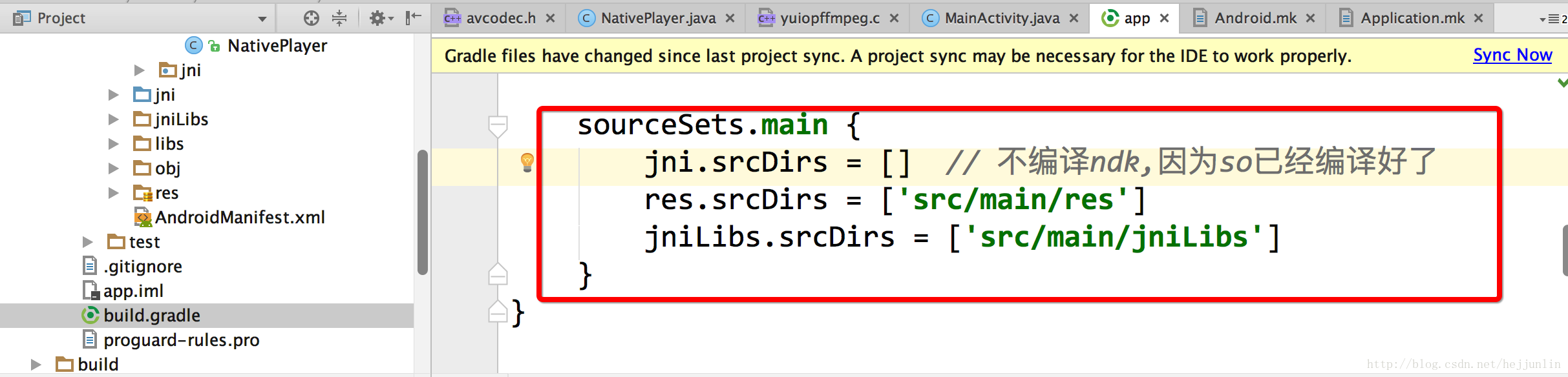Close the MainActivity.java tab
Screen dimensions: 1568x377
point(1074,18)
